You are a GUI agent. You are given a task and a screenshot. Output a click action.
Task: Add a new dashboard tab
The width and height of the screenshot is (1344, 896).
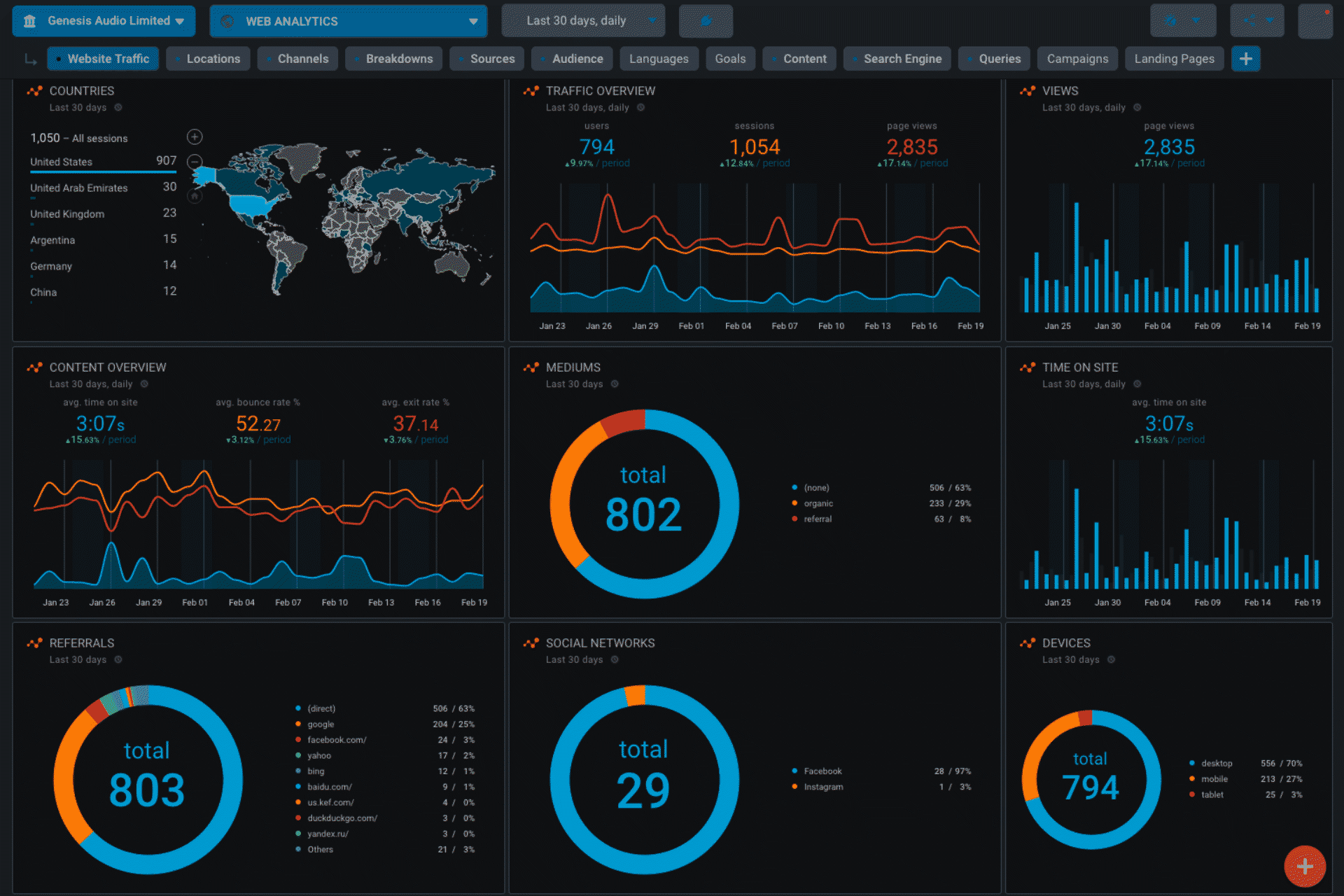(1245, 59)
